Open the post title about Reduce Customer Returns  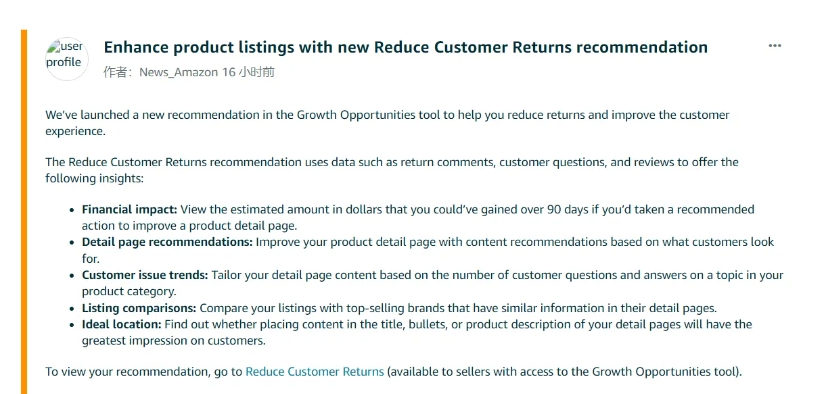click(x=406, y=47)
